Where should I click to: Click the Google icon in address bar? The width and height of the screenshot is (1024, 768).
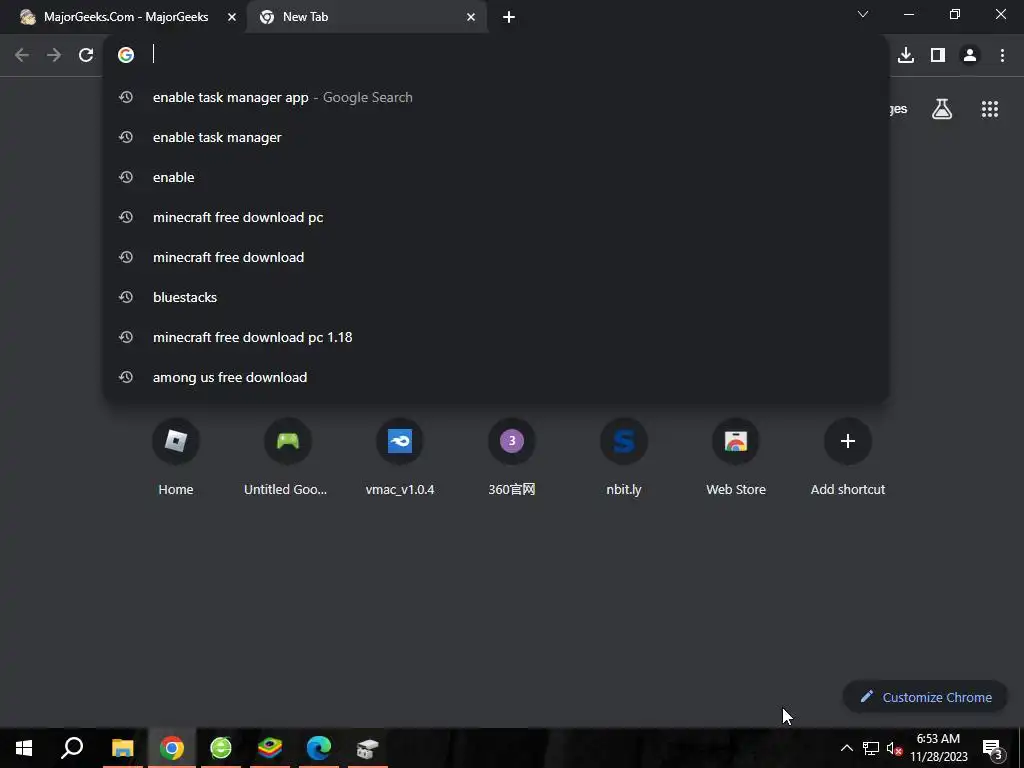tap(126, 55)
